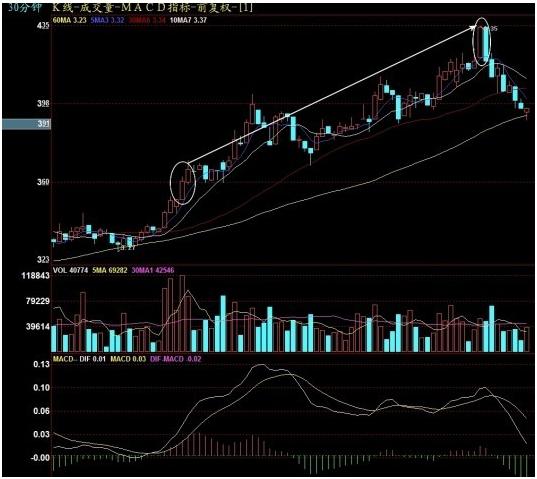Click the white trend arrow line
This screenshot has width=537, height=479.
tap(332, 95)
